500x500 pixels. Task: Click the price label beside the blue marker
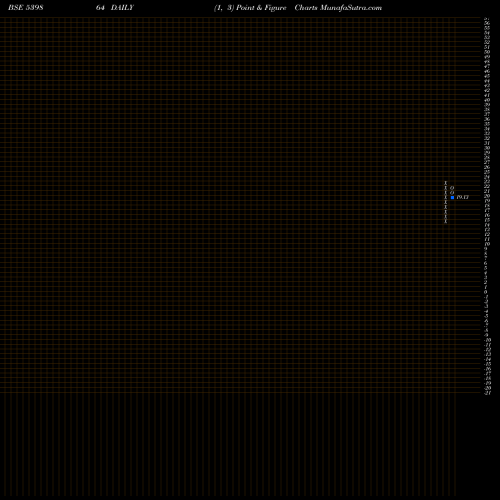tap(463, 197)
